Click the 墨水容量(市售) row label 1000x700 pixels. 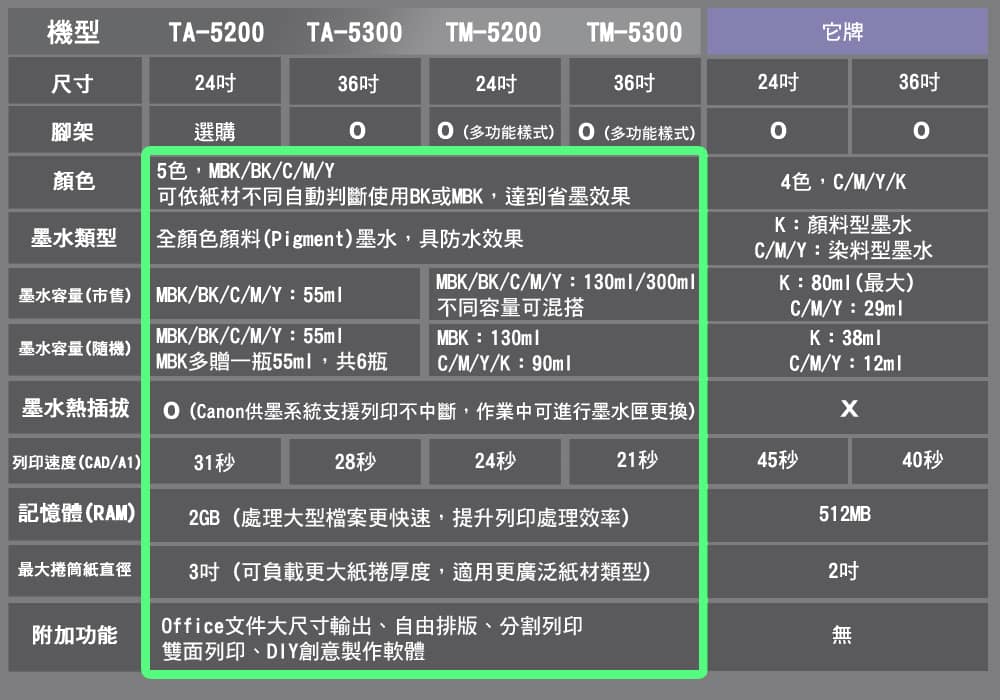[73, 295]
